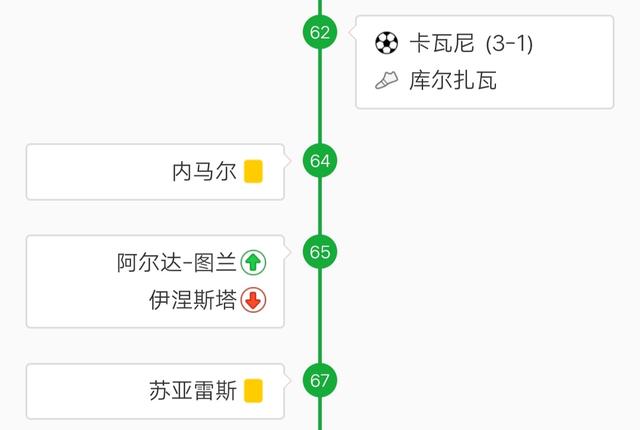Open substitute player 阿尔达-图兰
640x430 pixels.
[177, 262]
